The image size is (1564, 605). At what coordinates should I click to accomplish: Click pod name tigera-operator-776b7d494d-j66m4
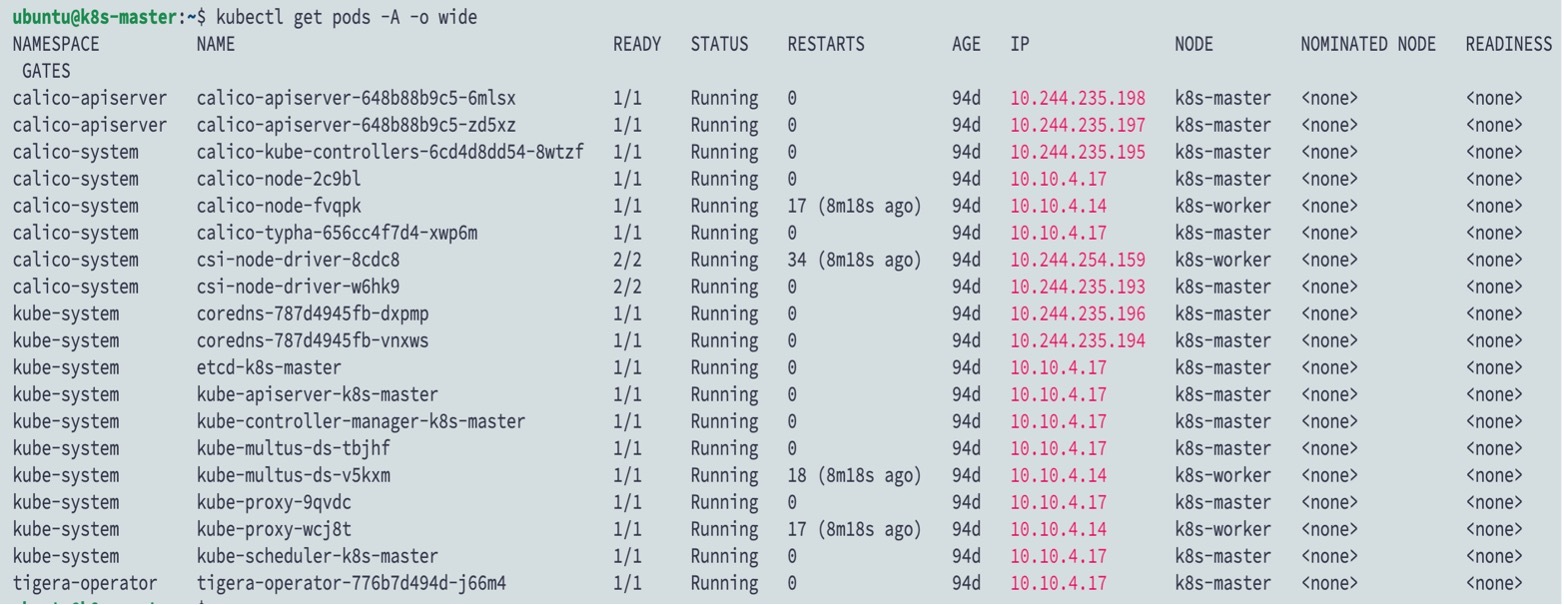click(351, 583)
